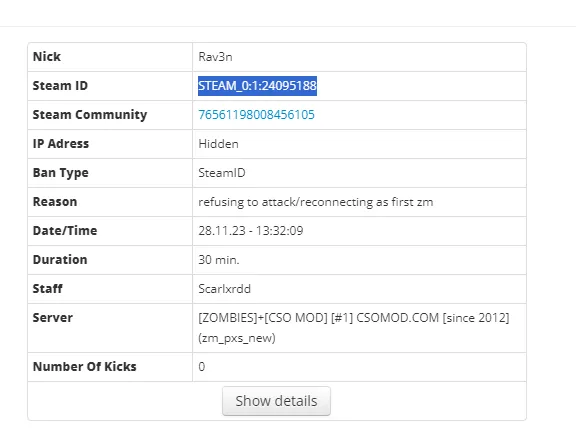Click the Steam Community label
The height and width of the screenshot is (433, 576).
(90, 115)
